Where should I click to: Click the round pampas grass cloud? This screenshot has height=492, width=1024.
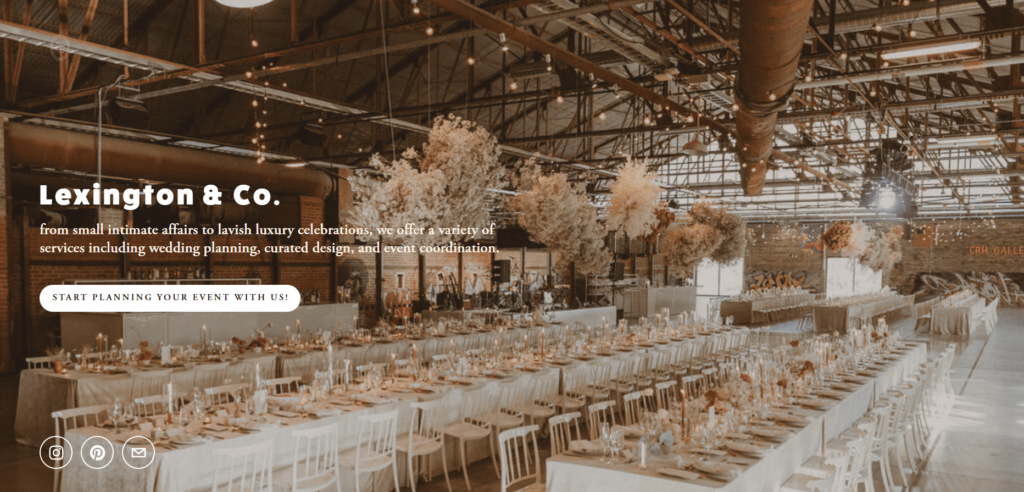(633, 198)
